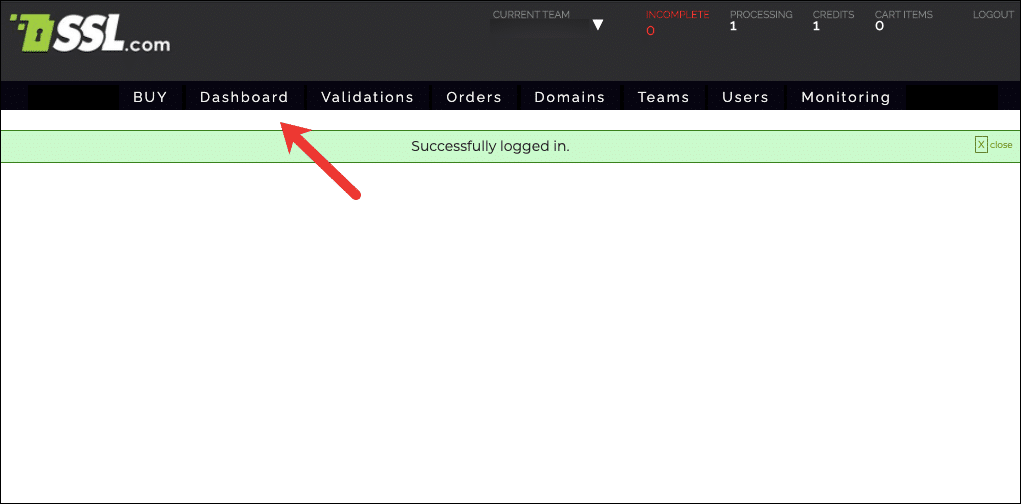Switch to the Teams page
Screen dimensions: 1021x504
(x=663, y=97)
